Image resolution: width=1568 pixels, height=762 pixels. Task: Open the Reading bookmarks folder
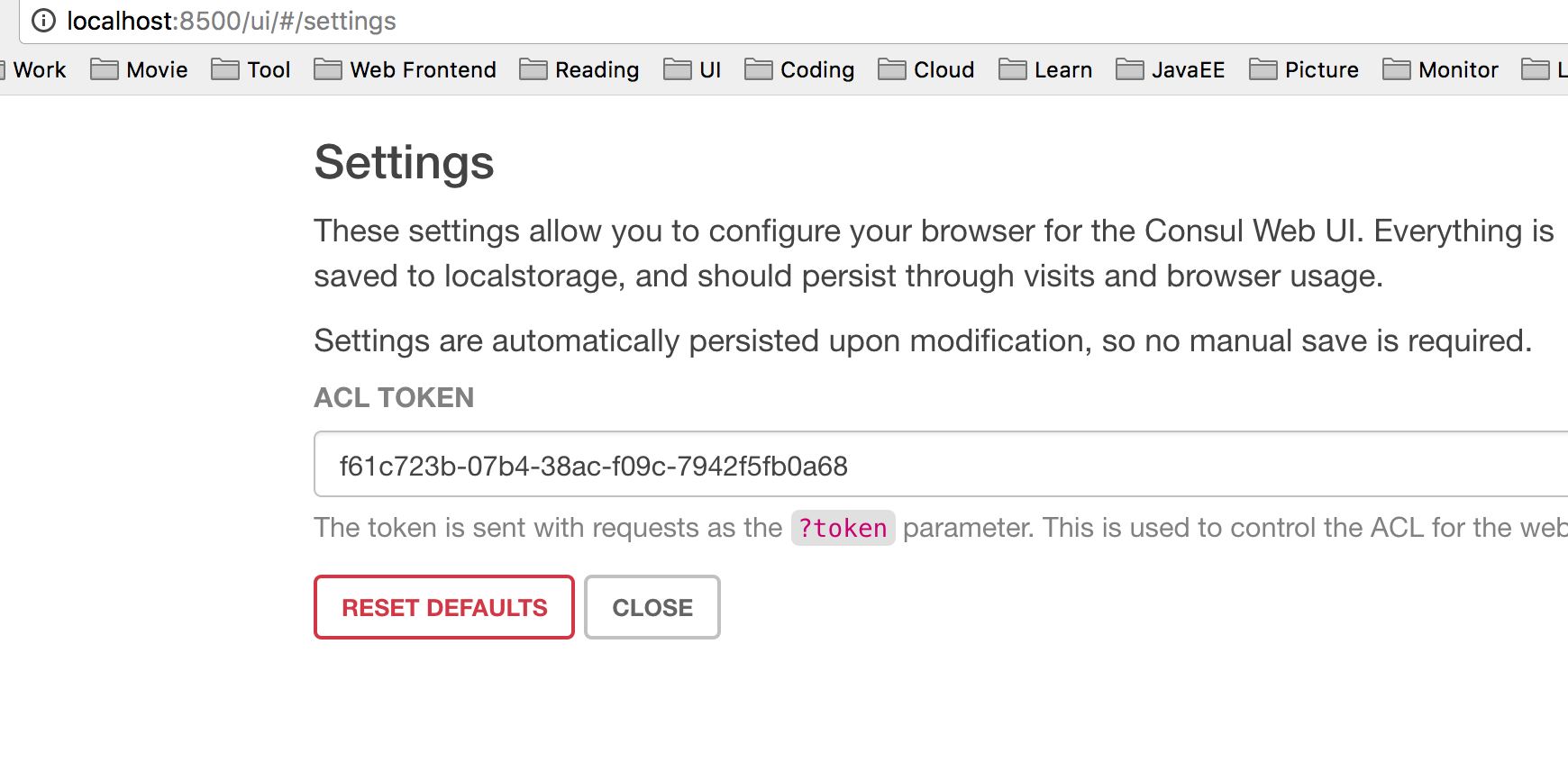click(x=579, y=70)
